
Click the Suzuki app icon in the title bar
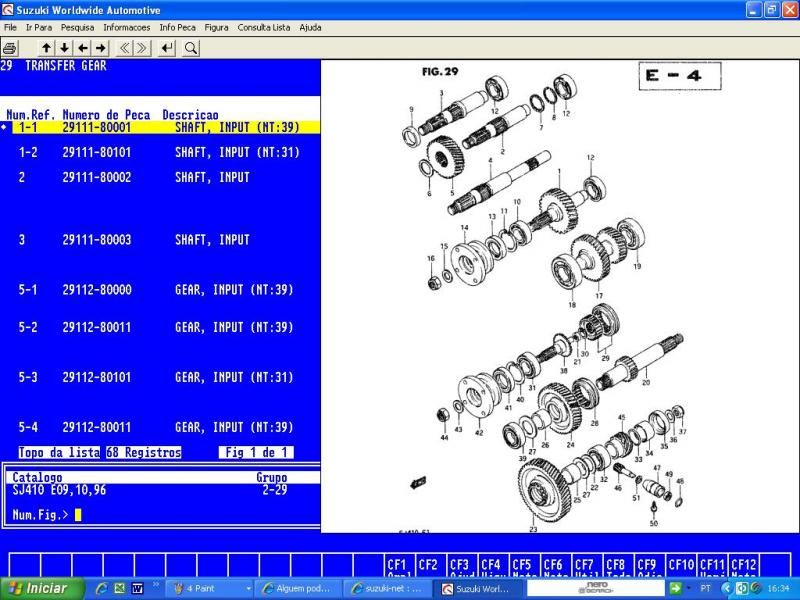pos(8,10)
